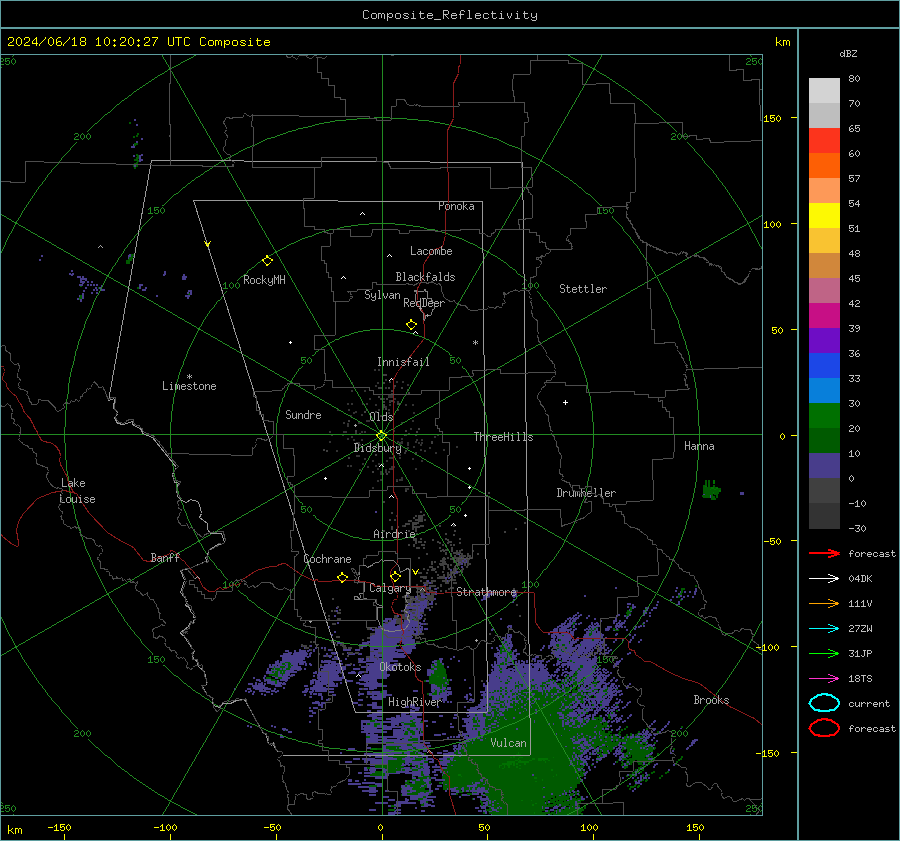Select the pink 45 dBZ color swatch
The height and width of the screenshot is (841, 900).
coord(824,290)
